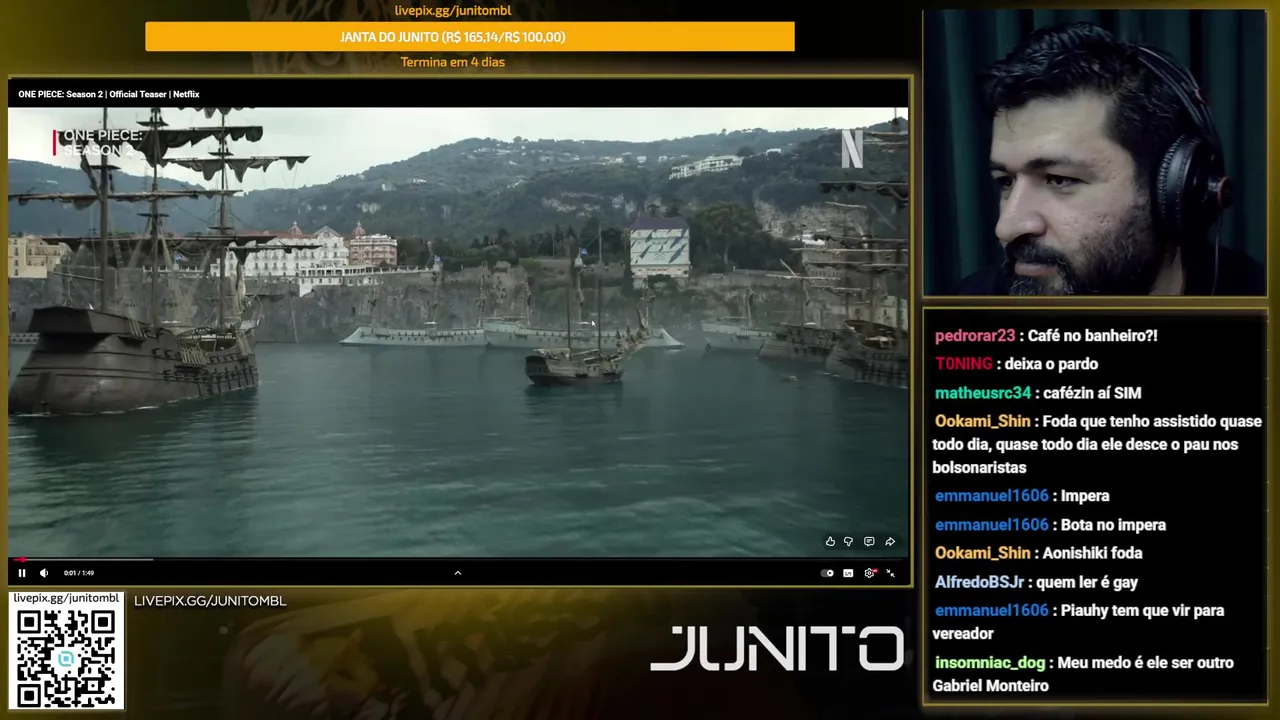Screen dimensions: 1280x720
Task: Click the 'Café no banheiro?!' message
Action: [x=1093, y=336]
